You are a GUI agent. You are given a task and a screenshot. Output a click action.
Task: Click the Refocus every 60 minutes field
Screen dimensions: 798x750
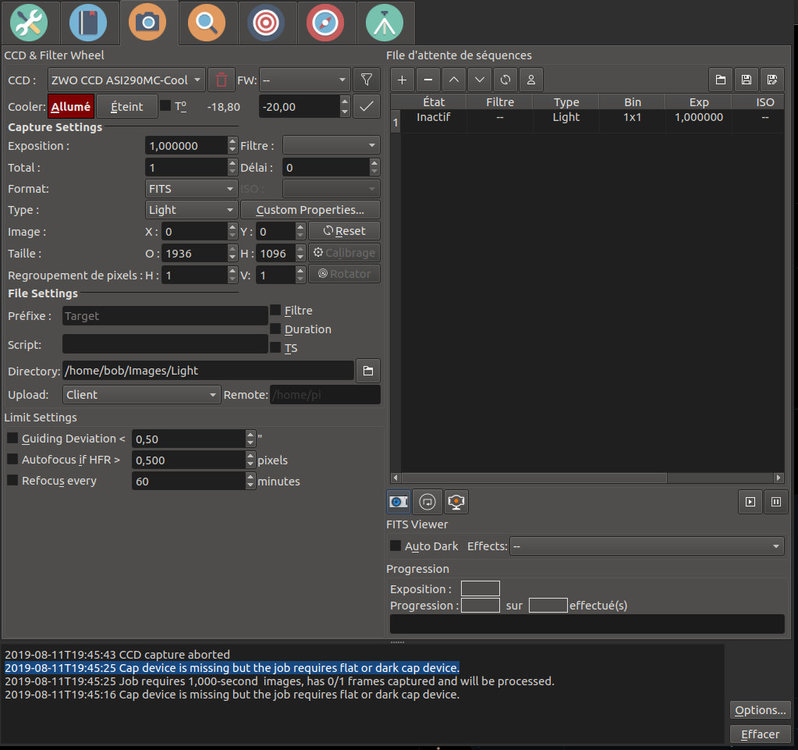click(189, 481)
